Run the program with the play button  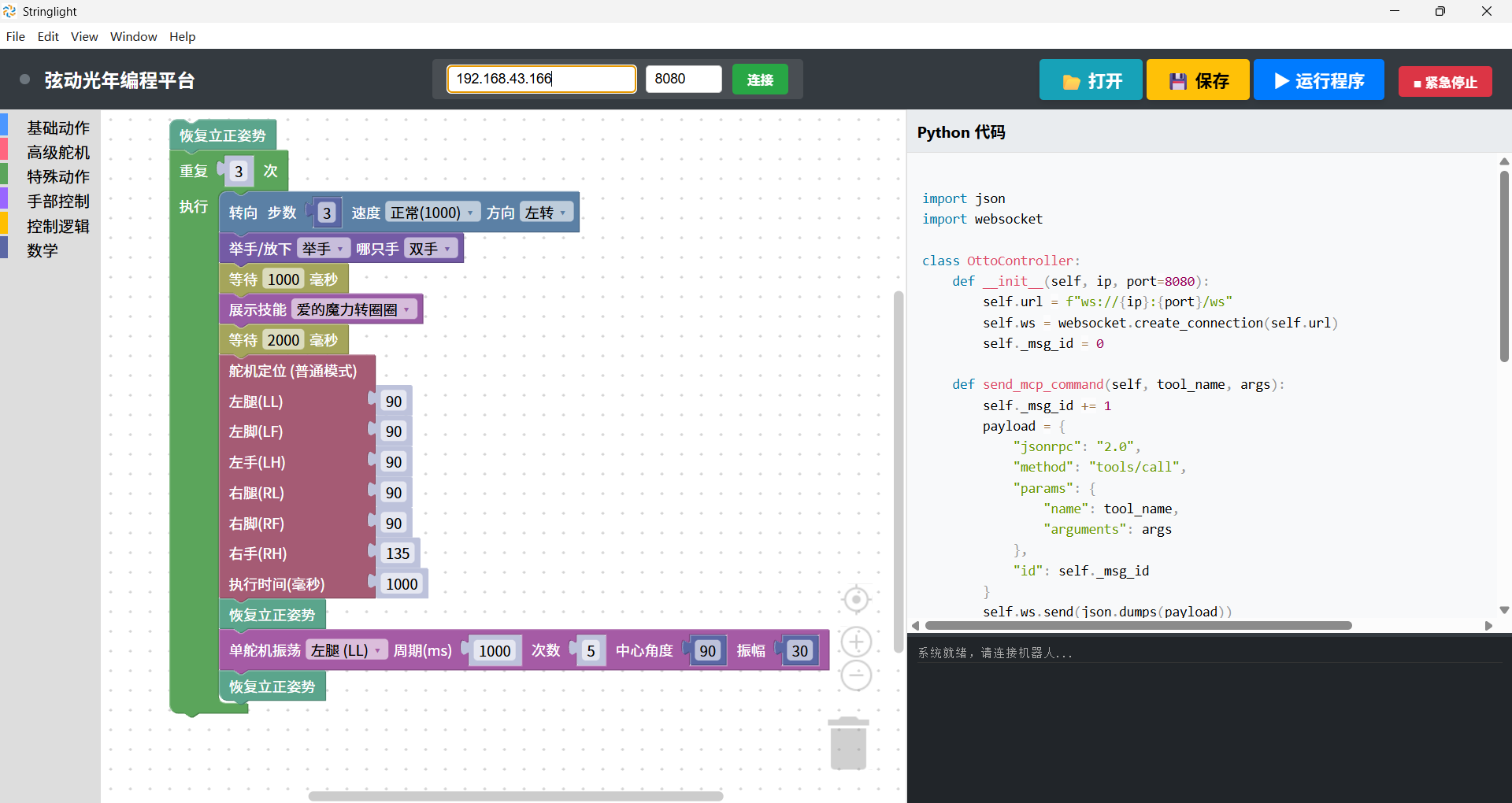(x=1317, y=80)
